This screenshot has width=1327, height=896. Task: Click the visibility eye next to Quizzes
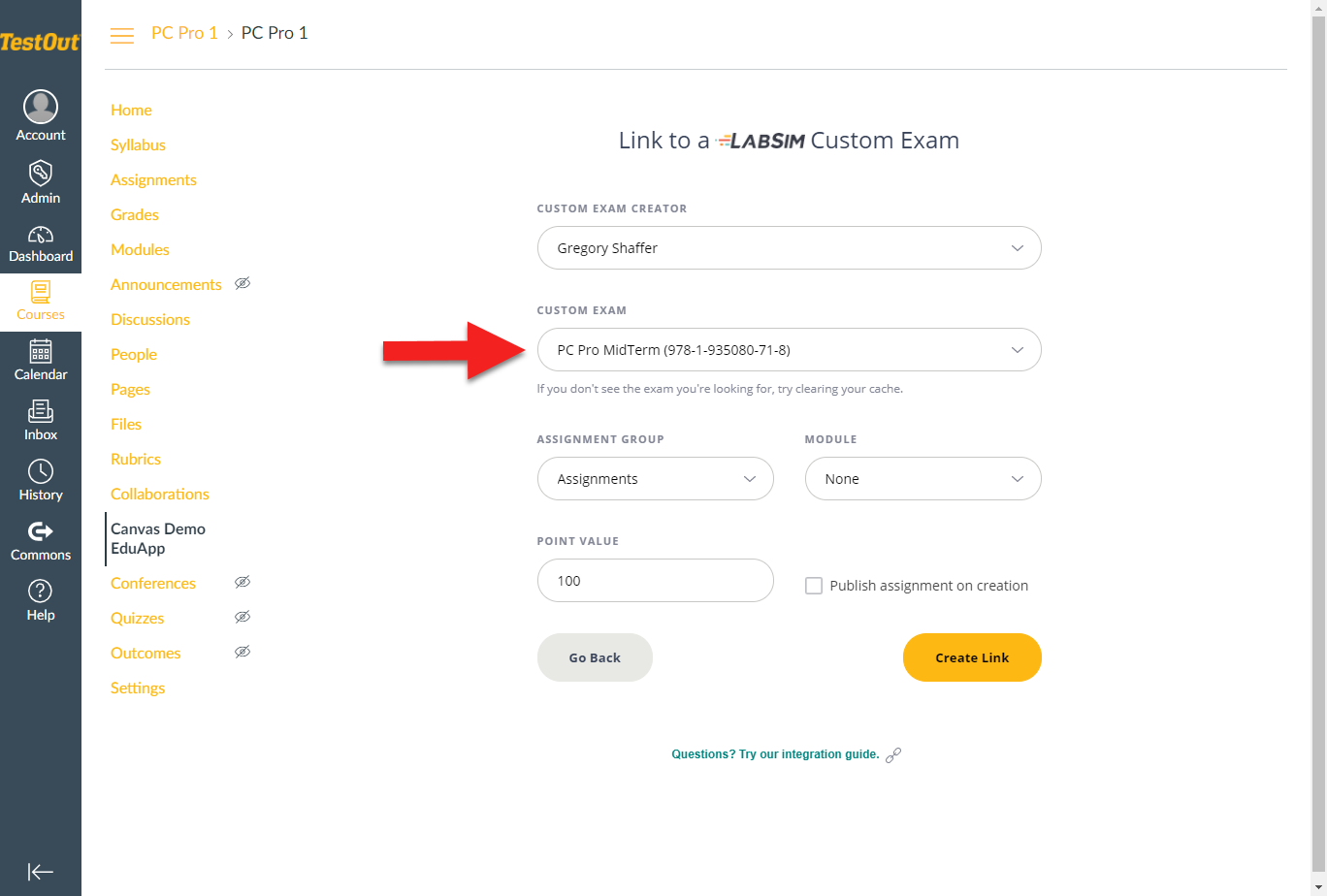click(243, 617)
